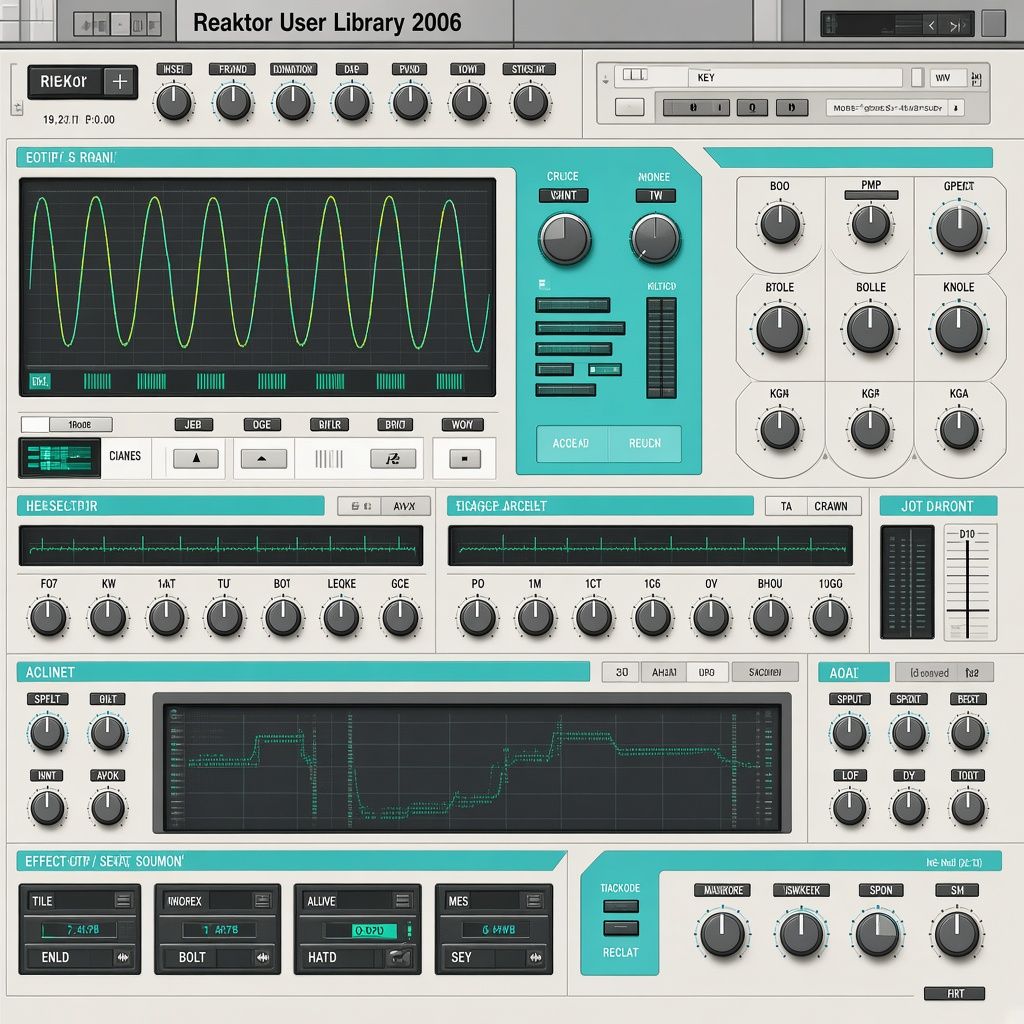
Task: Select the AHAM tab in ACLINET
Action: [664, 672]
